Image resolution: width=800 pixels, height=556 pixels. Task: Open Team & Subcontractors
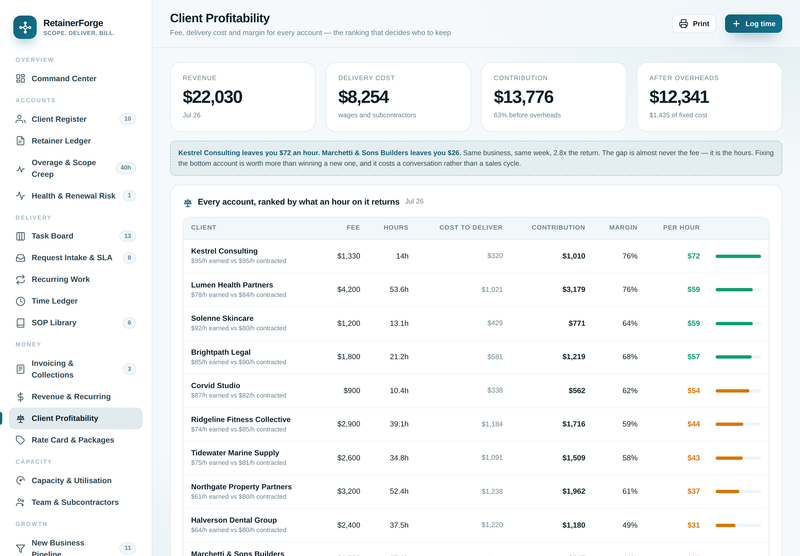coord(76,502)
